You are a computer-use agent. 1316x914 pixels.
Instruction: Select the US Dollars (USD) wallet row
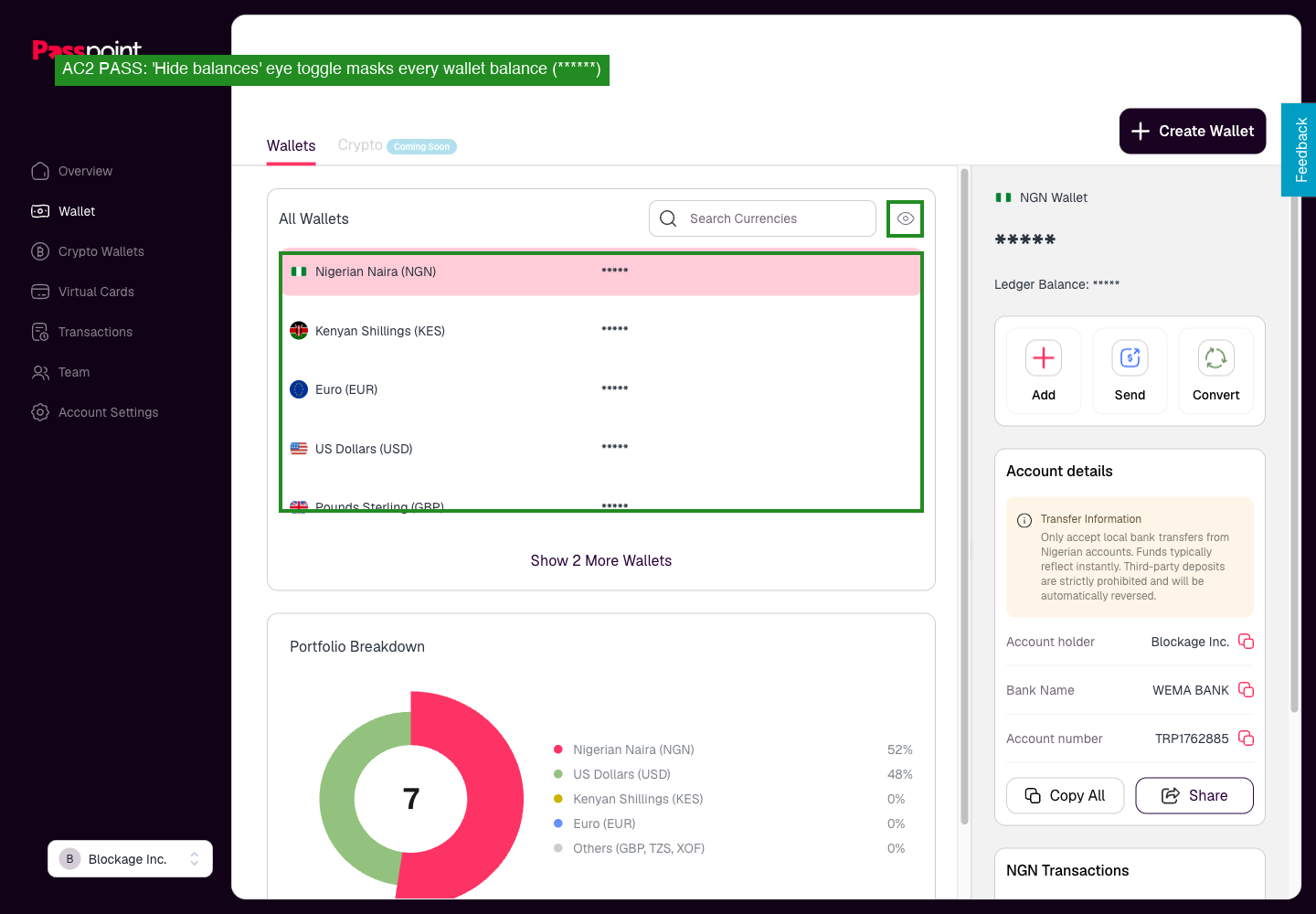(601, 449)
